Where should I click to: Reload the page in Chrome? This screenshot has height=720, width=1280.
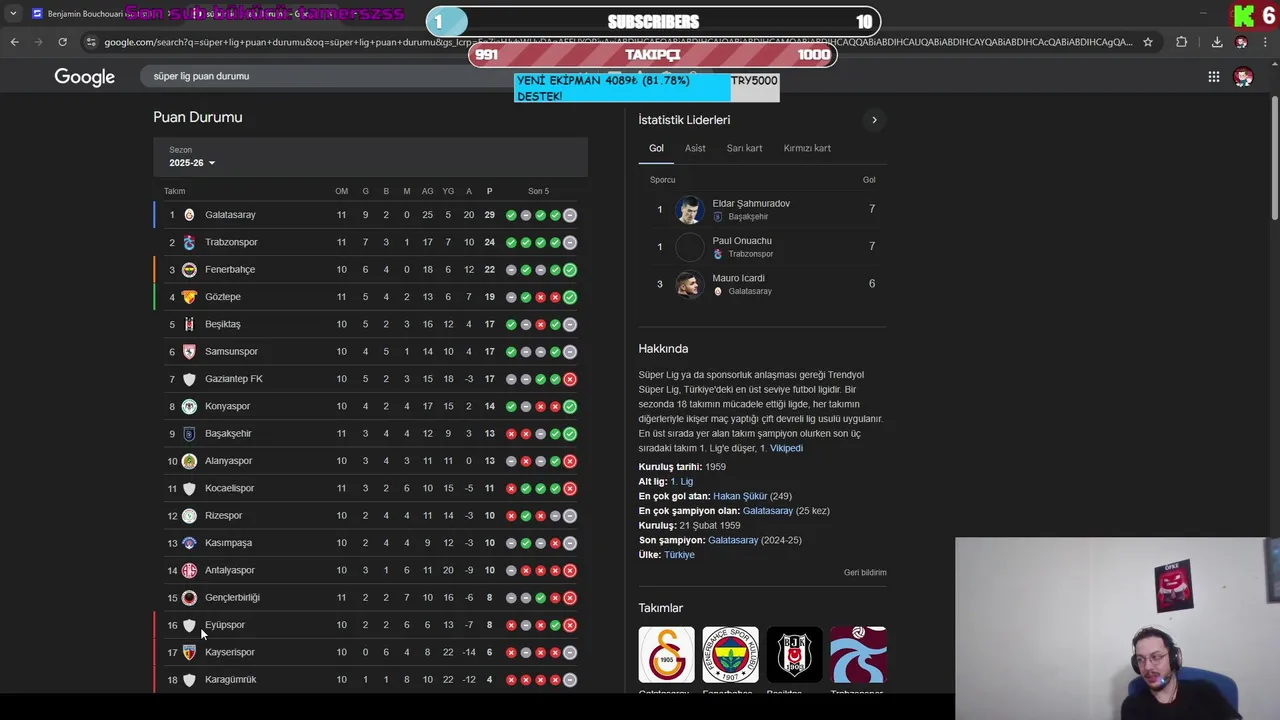pyautogui.click(x=62, y=42)
